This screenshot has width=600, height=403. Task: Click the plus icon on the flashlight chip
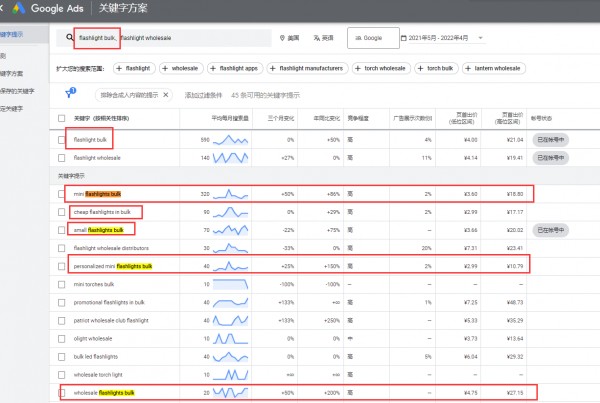coord(119,68)
